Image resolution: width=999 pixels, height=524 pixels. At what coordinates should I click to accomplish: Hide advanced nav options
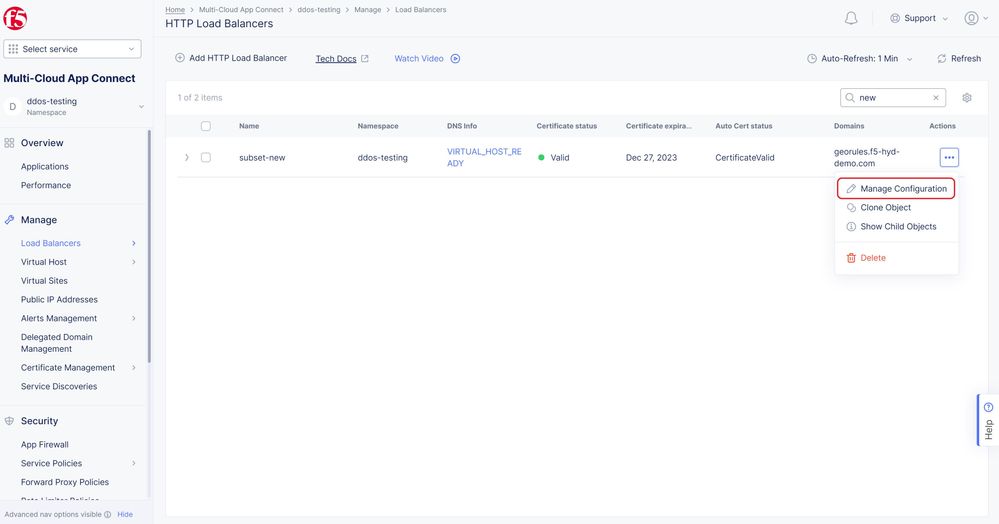[125, 514]
